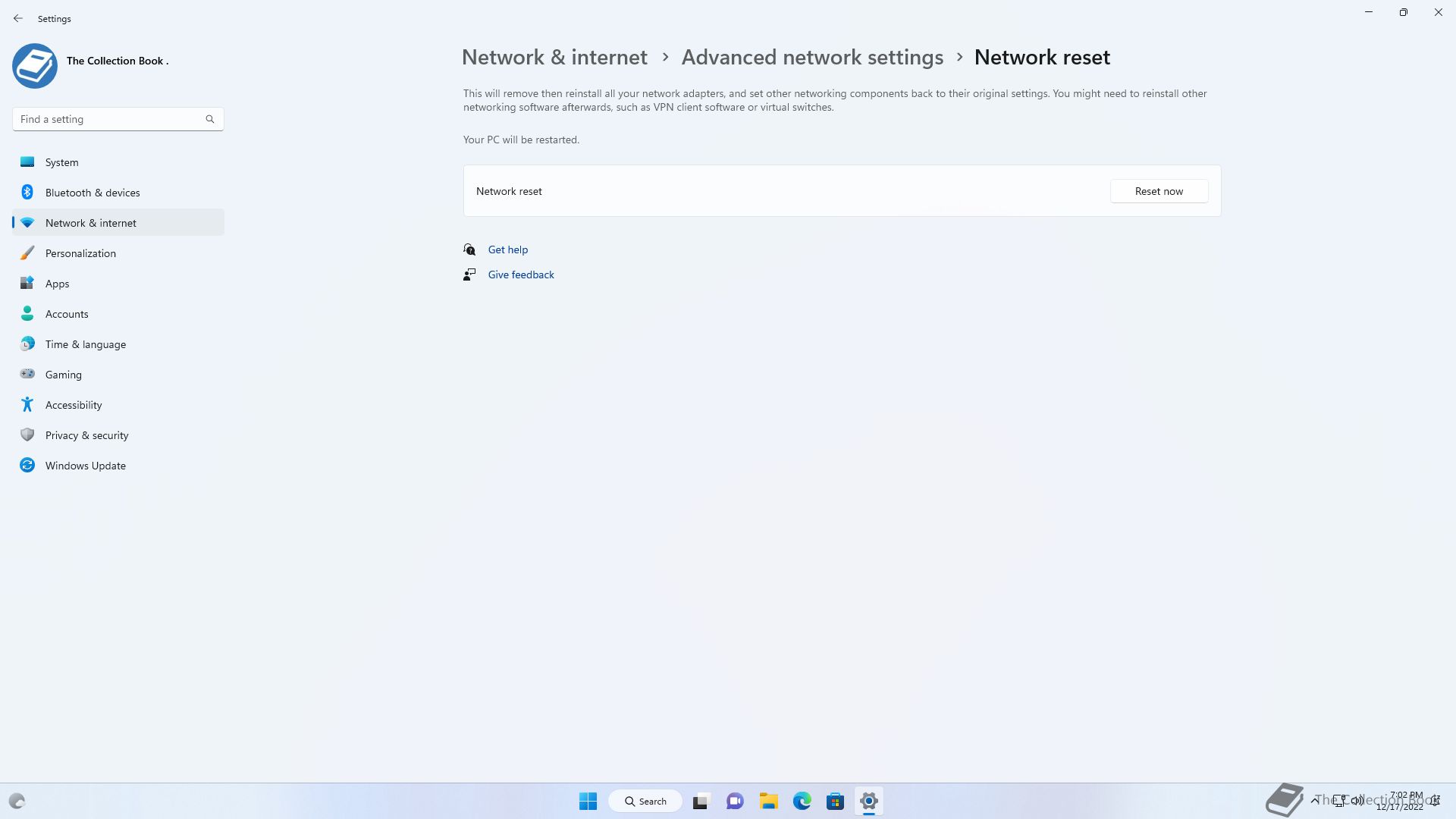Open Windows Update settings
This screenshot has width=1456, height=819.
point(118,466)
